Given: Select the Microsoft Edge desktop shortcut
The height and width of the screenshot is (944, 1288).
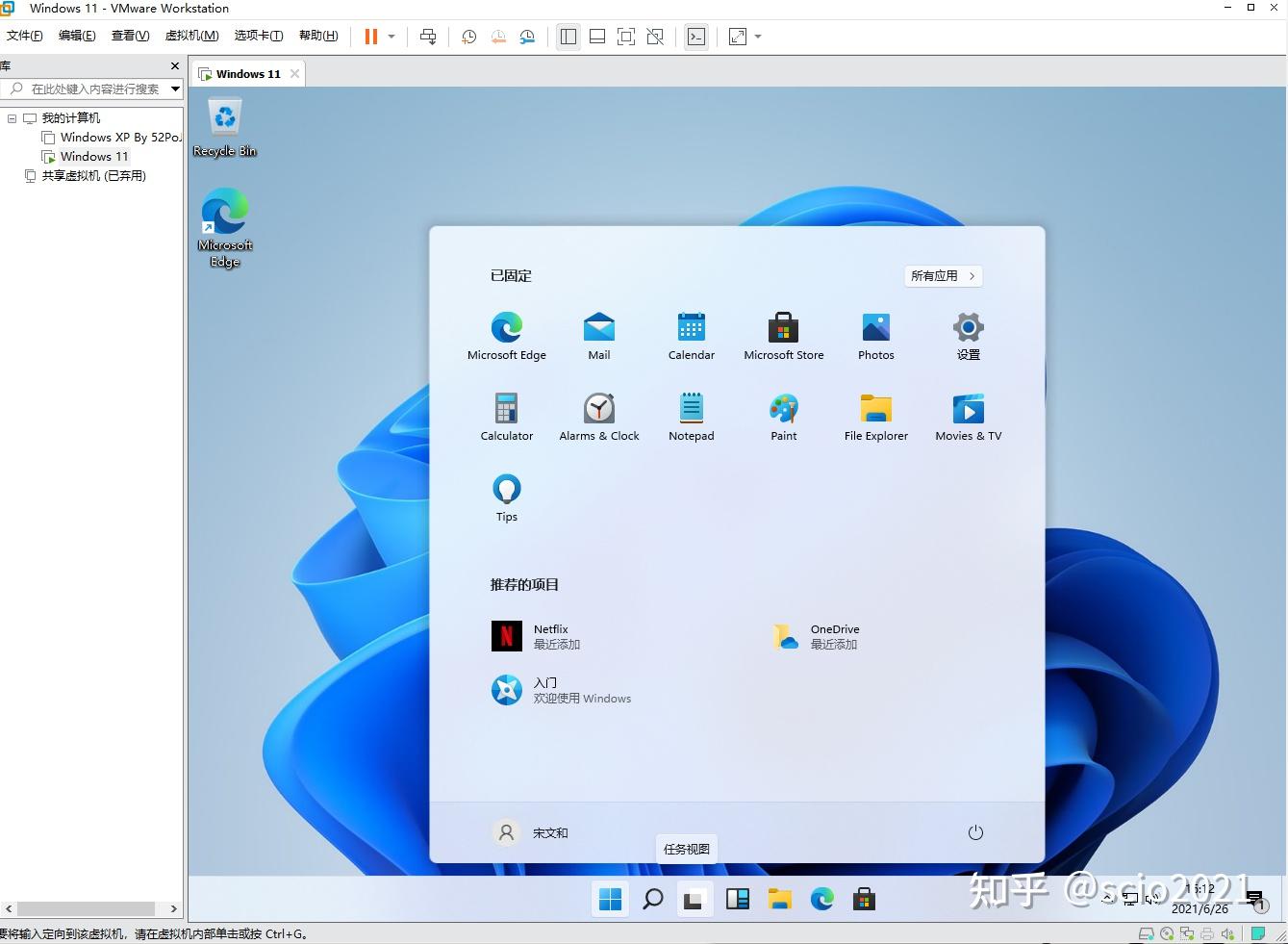Looking at the screenshot, I should pos(225,228).
